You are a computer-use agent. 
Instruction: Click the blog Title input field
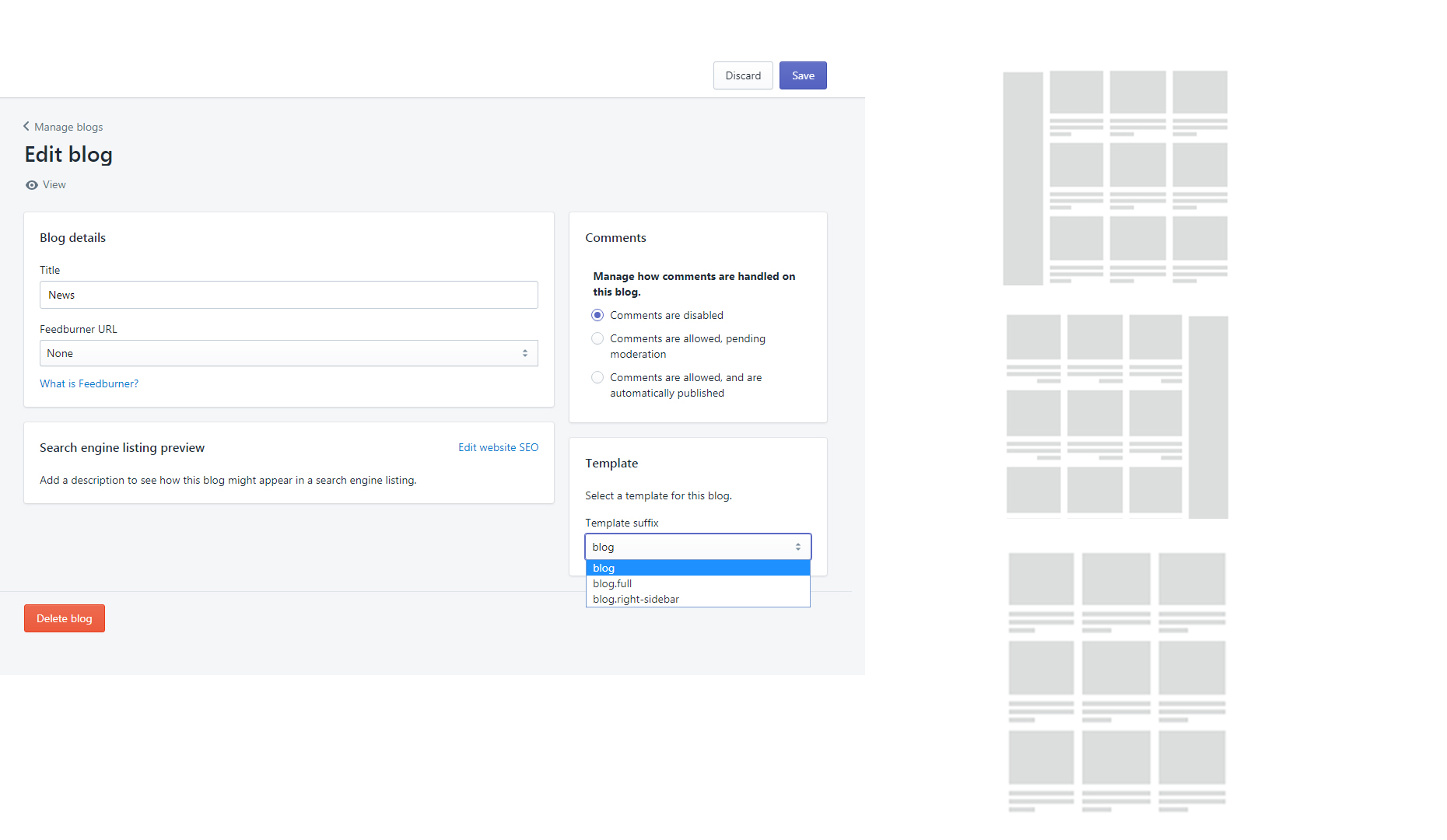pos(288,295)
